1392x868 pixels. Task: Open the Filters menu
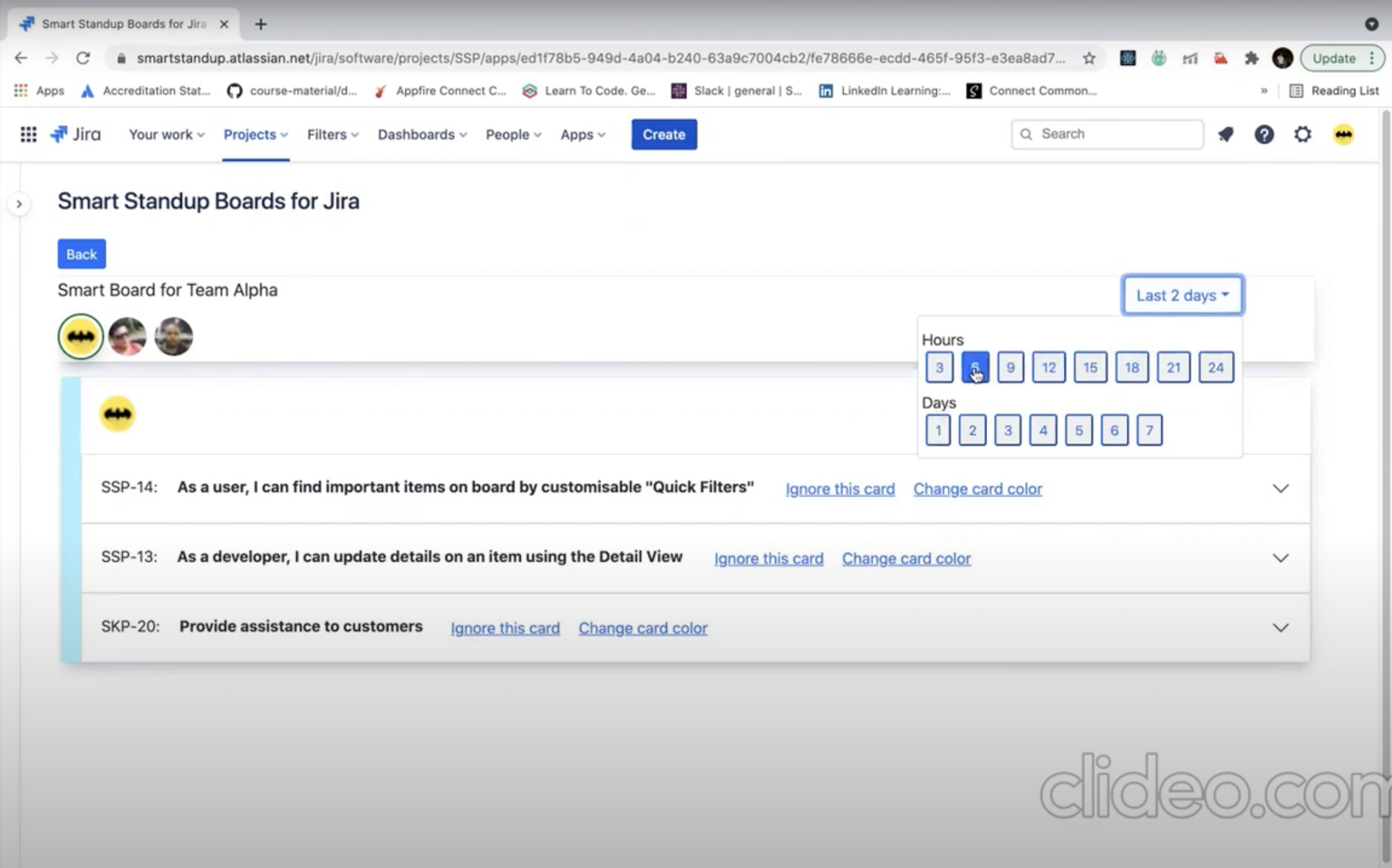pyautogui.click(x=333, y=134)
